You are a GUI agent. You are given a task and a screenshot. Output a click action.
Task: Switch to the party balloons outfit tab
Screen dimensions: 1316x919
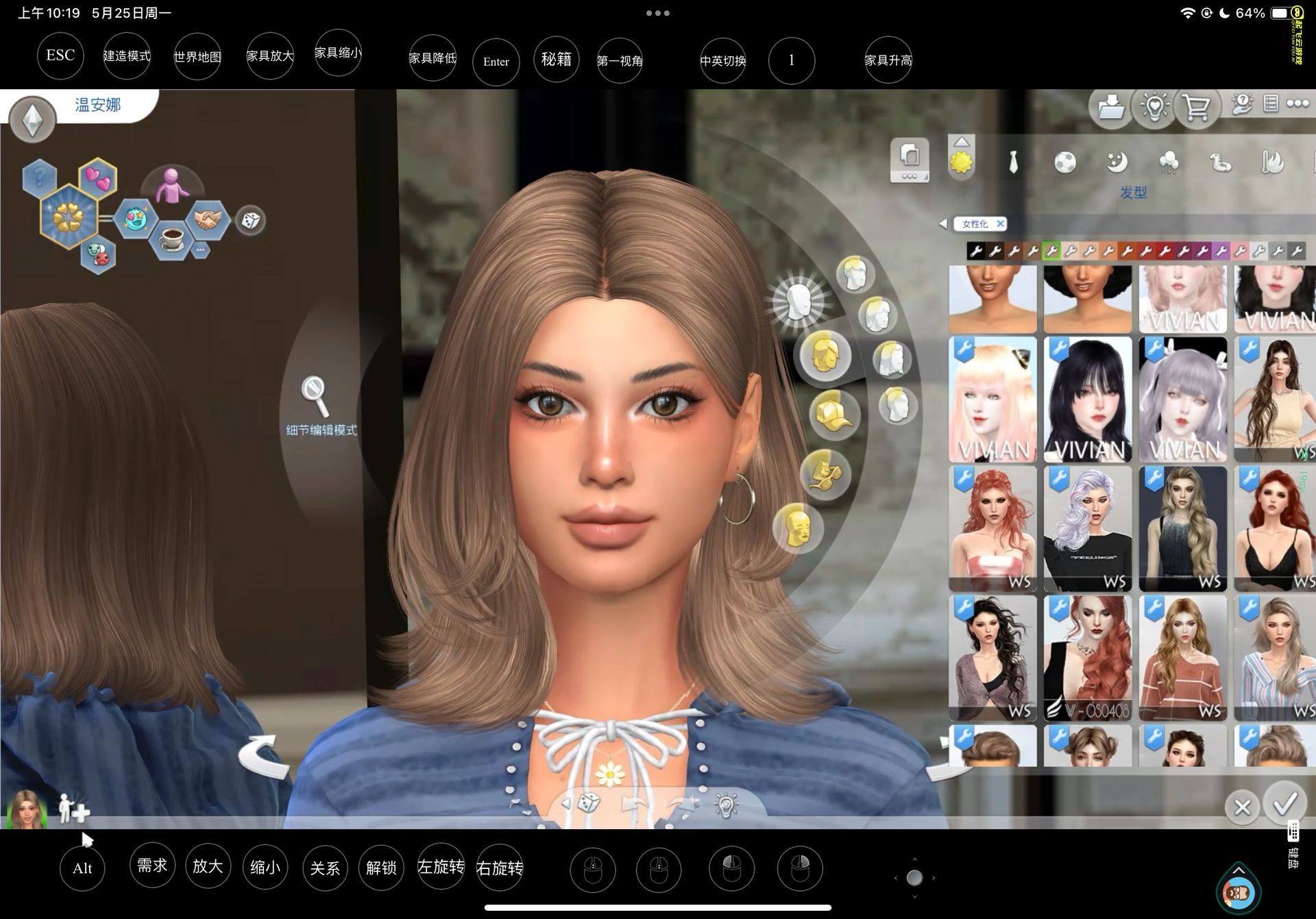1169,162
